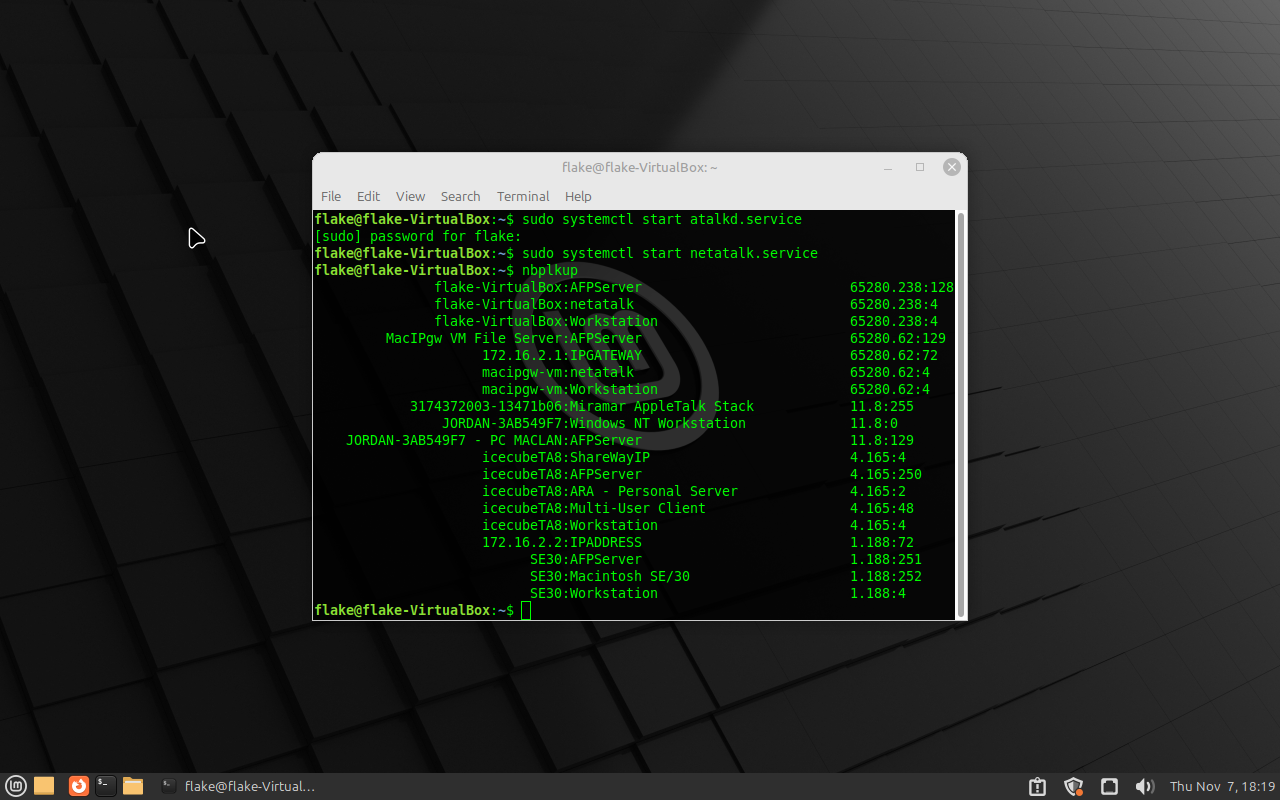The image size is (1280, 800).
Task: Click 'JORDAN-3AB549F7:Windows NT Workstation' entry
Action: (594, 423)
